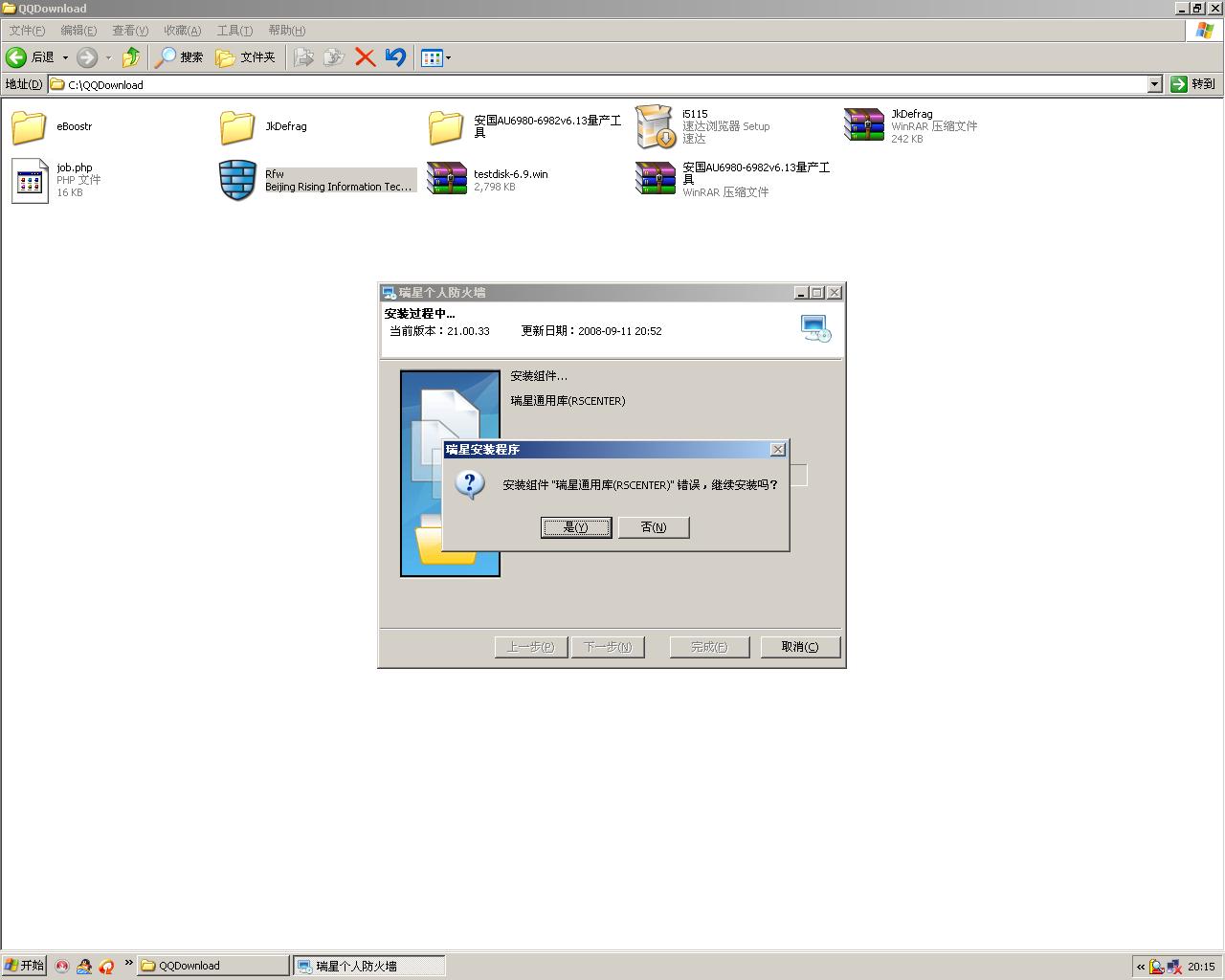
Task: Go up one folder level
Action: (131, 57)
